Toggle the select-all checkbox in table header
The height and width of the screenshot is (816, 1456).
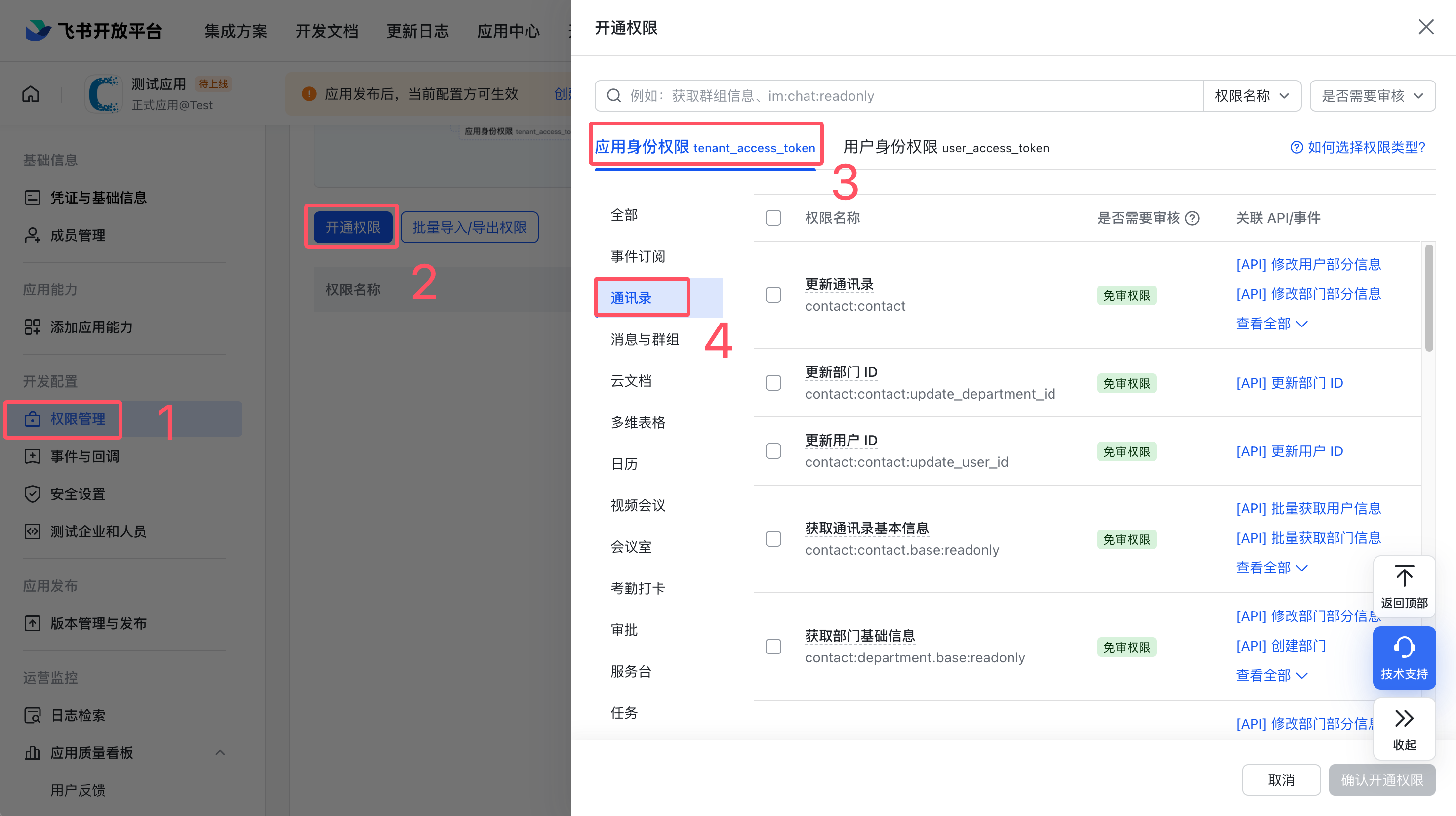773,218
